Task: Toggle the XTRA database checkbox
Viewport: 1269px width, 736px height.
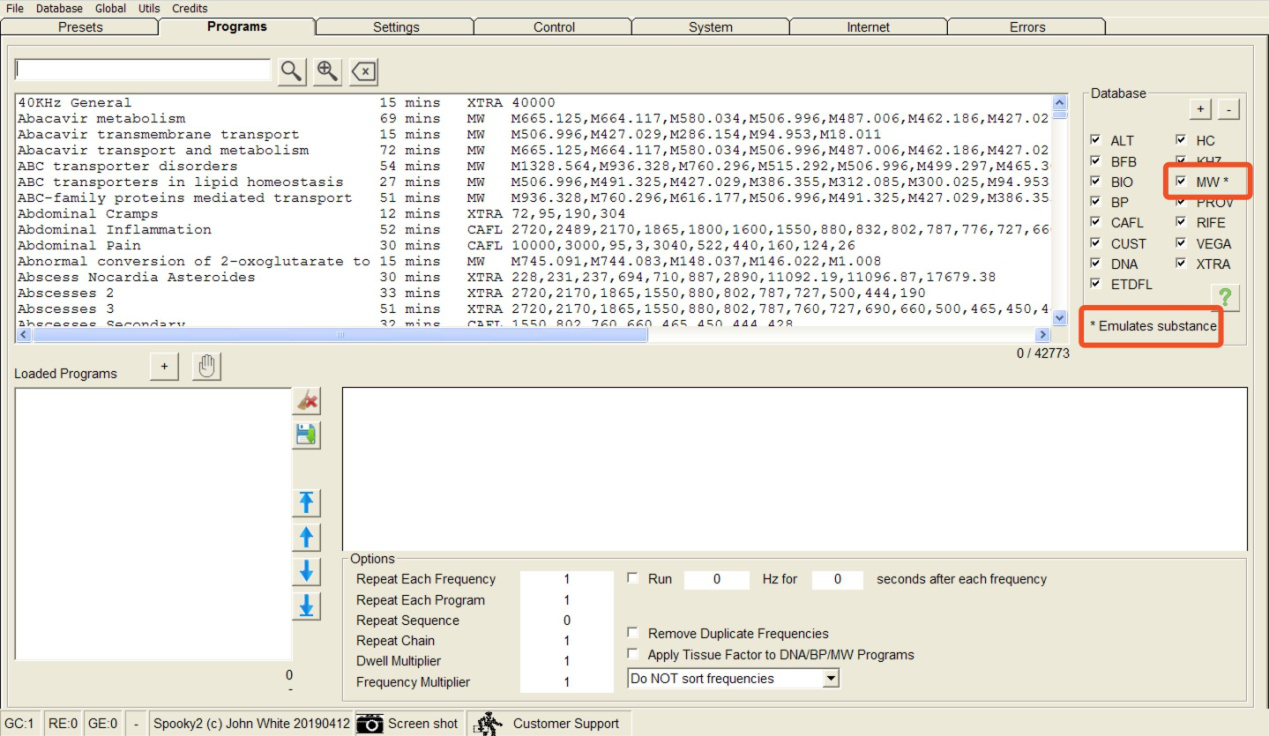Action: [x=1181, y=263]
